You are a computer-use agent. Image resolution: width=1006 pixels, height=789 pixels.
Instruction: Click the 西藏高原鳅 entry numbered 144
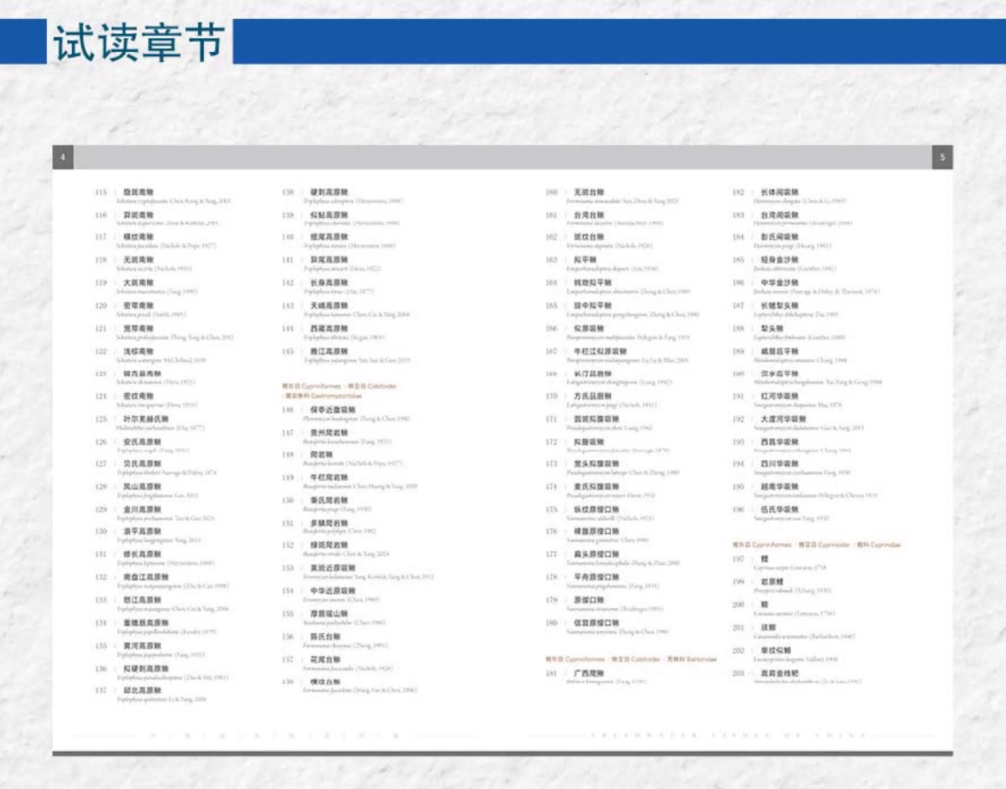point(328,328)
